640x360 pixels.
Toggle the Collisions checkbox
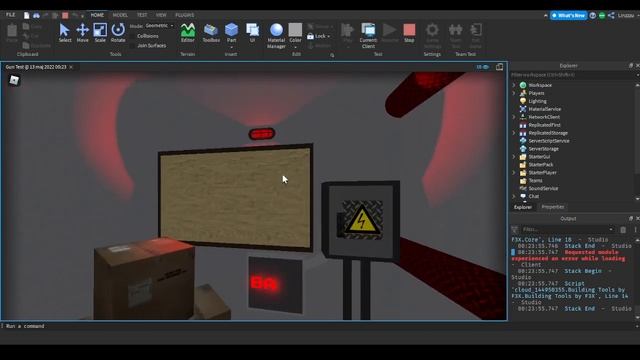(x=132, y=36)
